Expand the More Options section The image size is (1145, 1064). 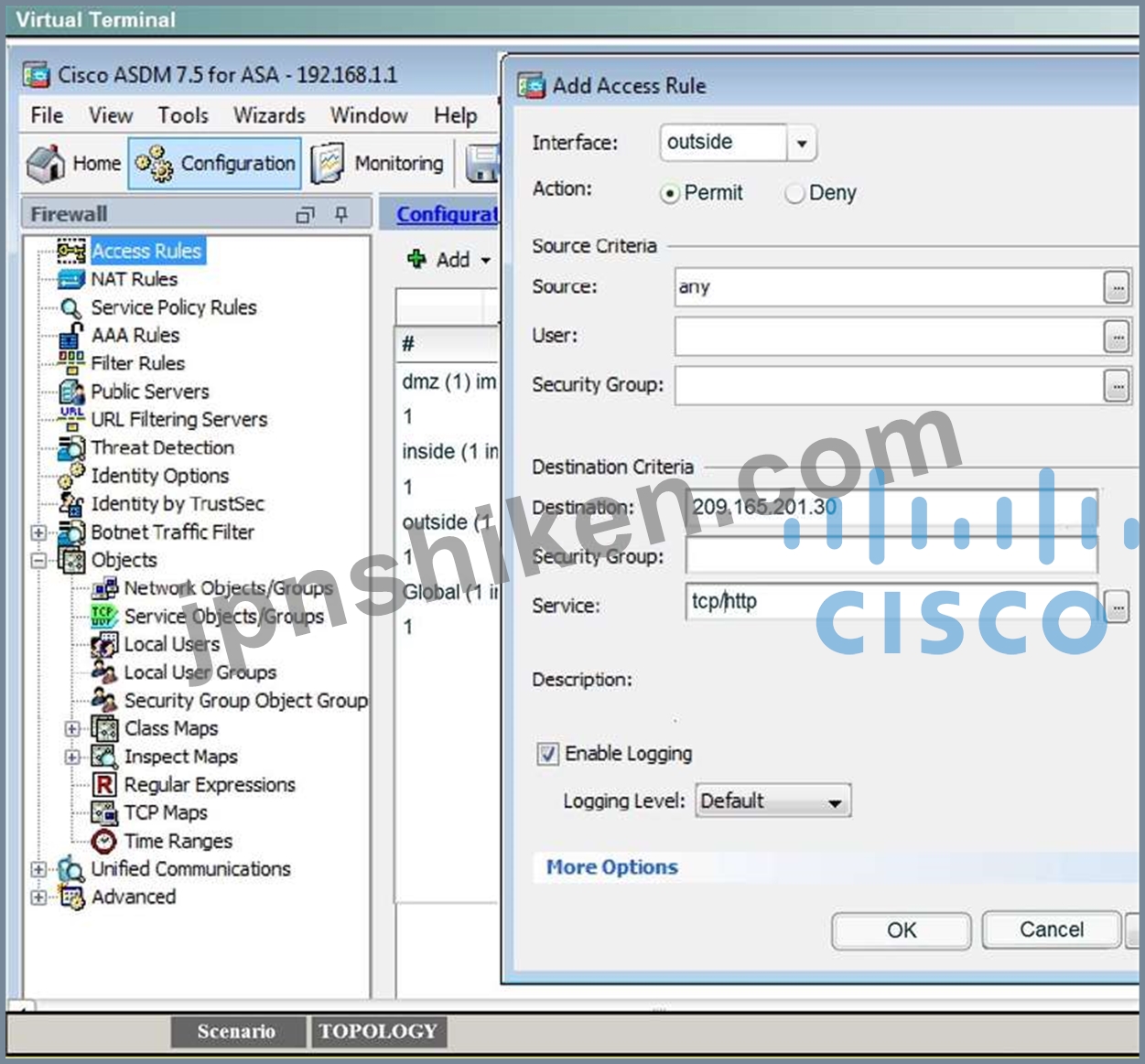point(612,867)
